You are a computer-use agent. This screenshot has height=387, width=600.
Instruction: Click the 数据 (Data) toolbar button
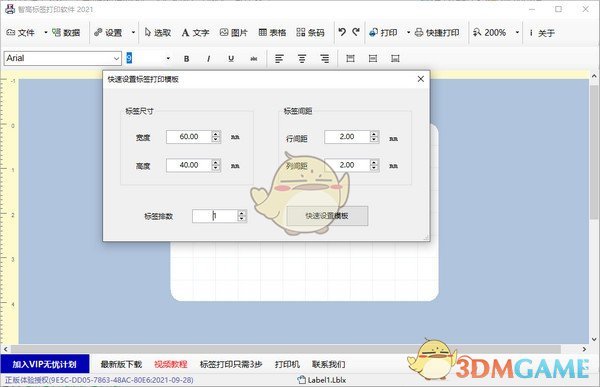66,33
